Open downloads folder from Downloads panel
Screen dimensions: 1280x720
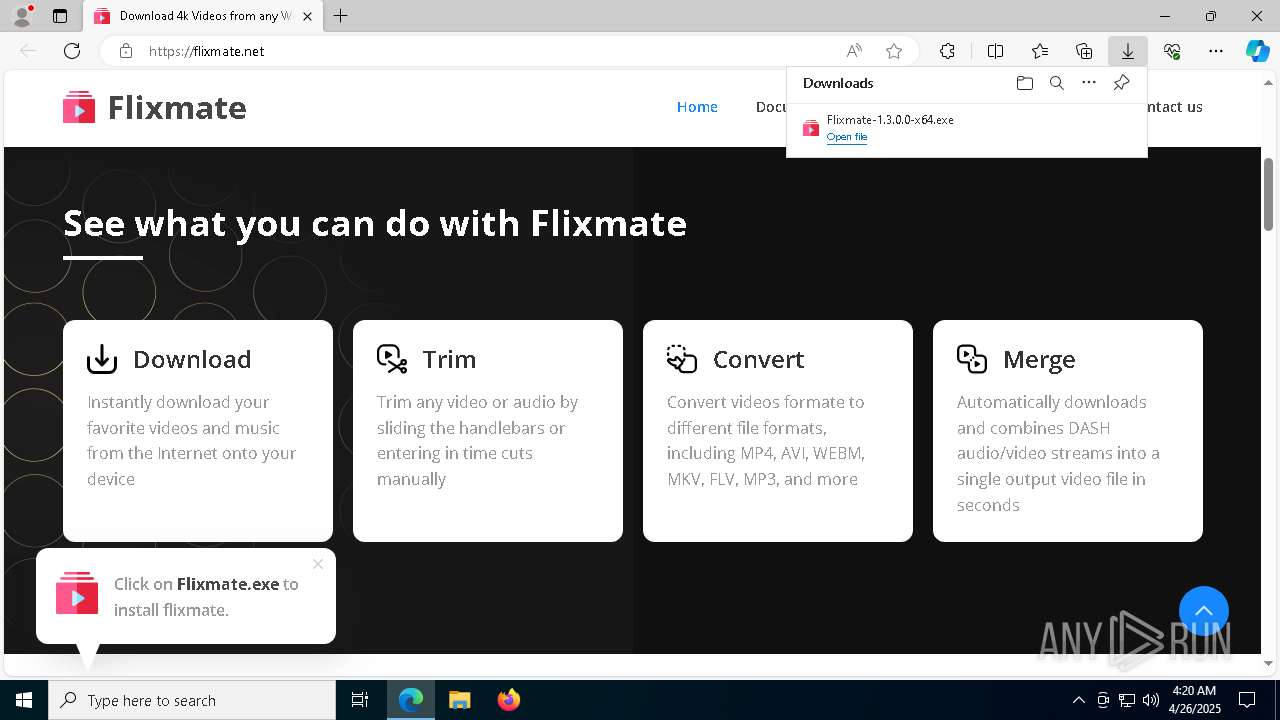point(1024,83)
